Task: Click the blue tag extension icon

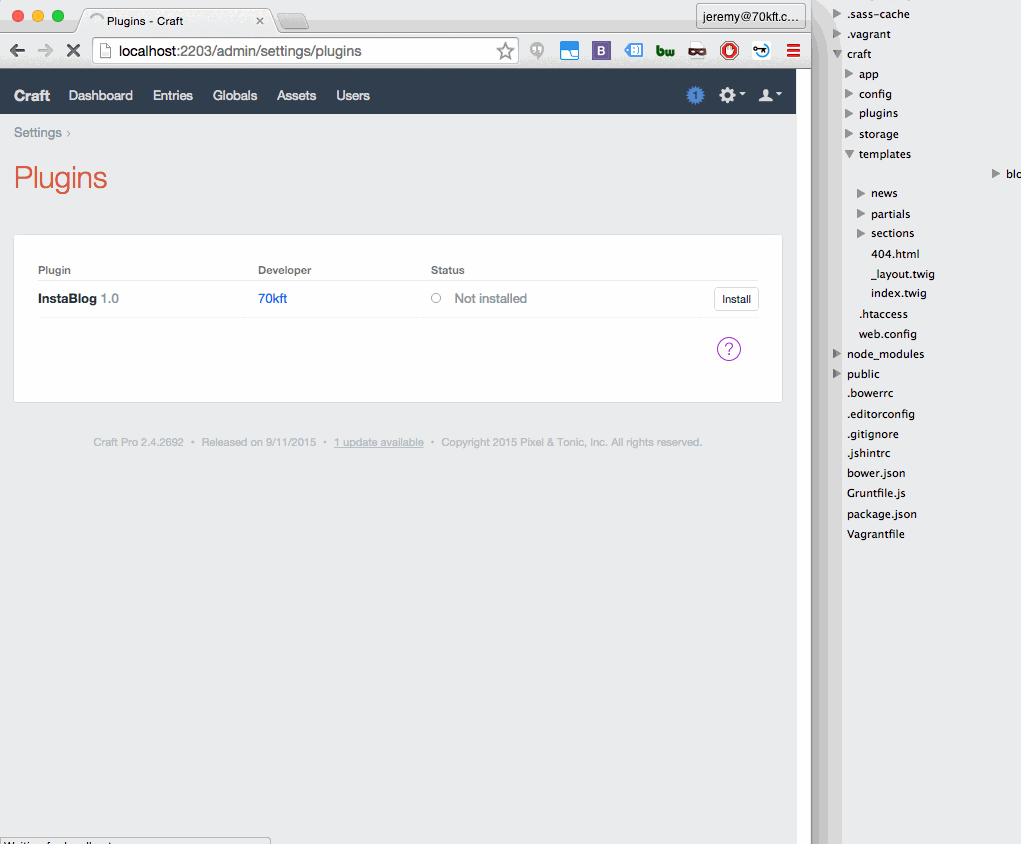Action: [634, 50]
